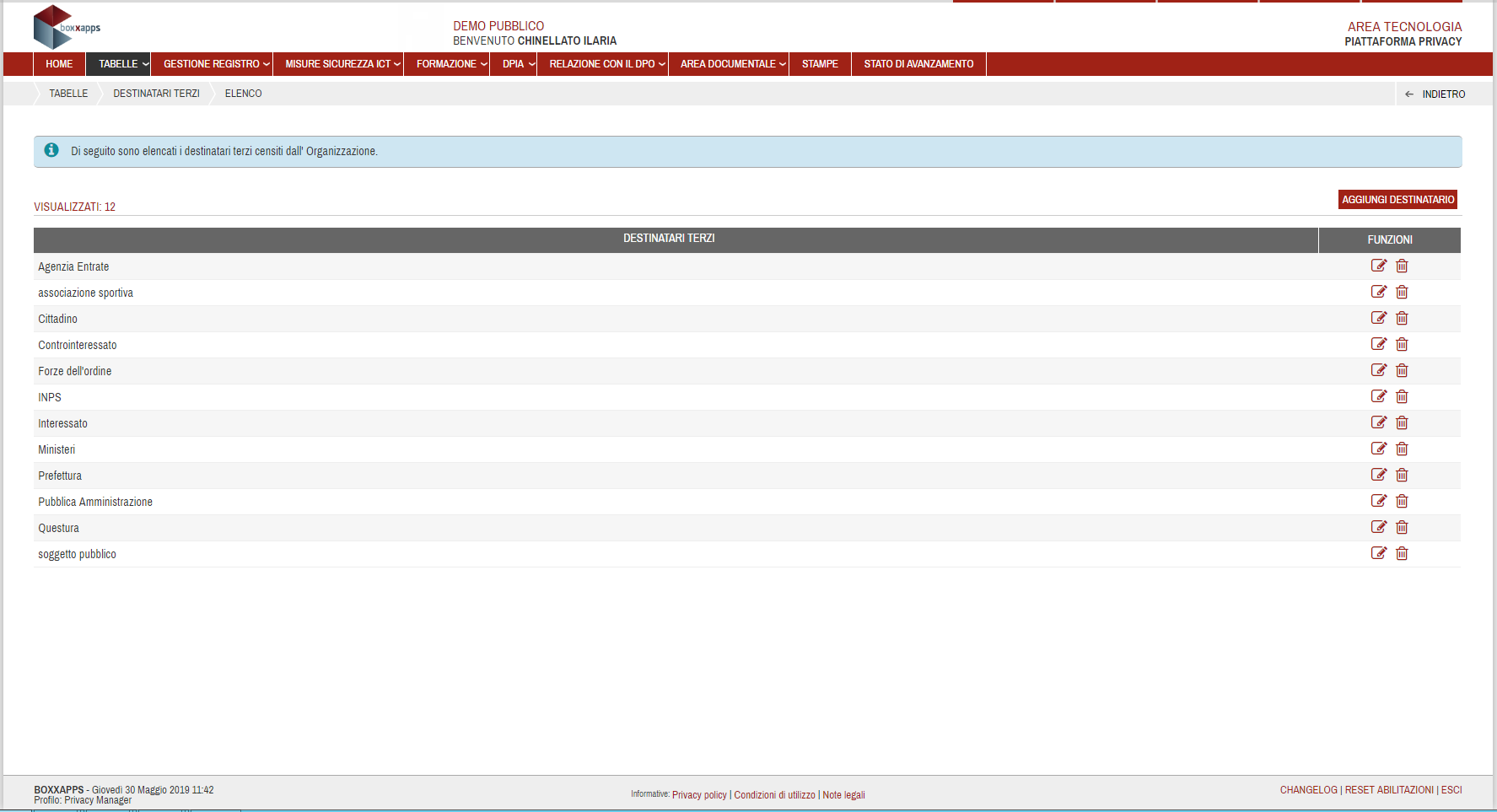This screenshot has width=1497, height=812.
Task: Edit soggetto pubblico entry
Action: click(x=1379, y=553)
